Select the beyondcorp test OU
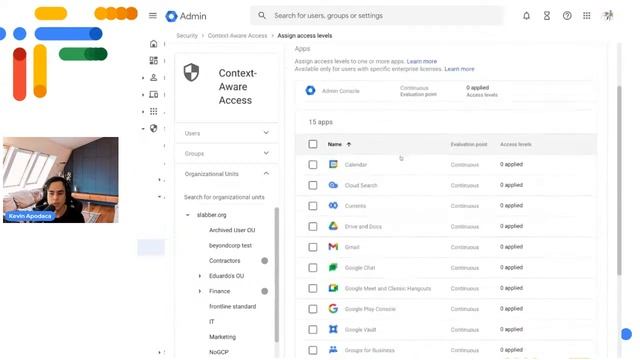Screen dimensions: 640x360 [230, 245]
